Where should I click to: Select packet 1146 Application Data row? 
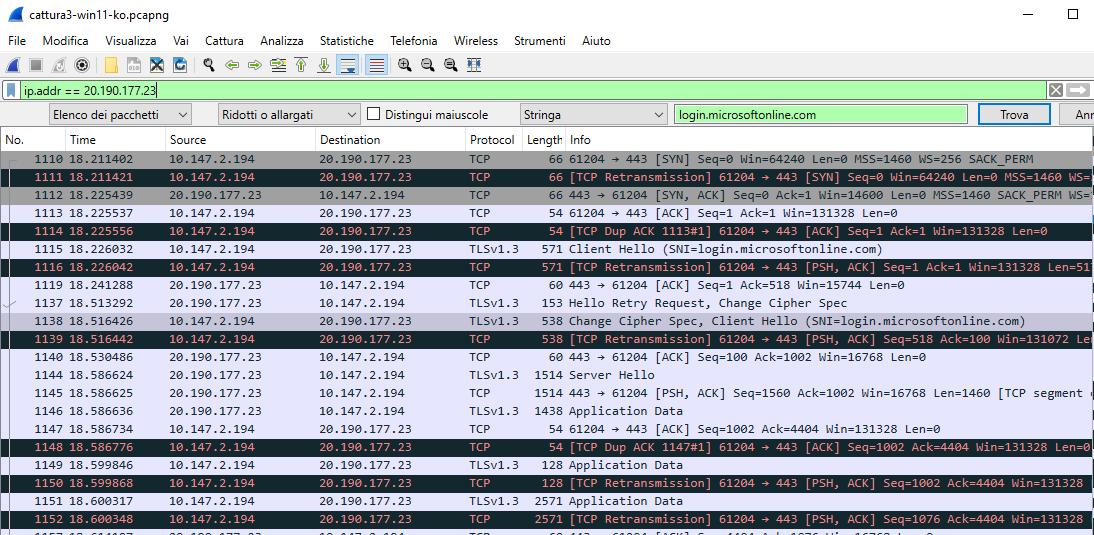(547, 411)
